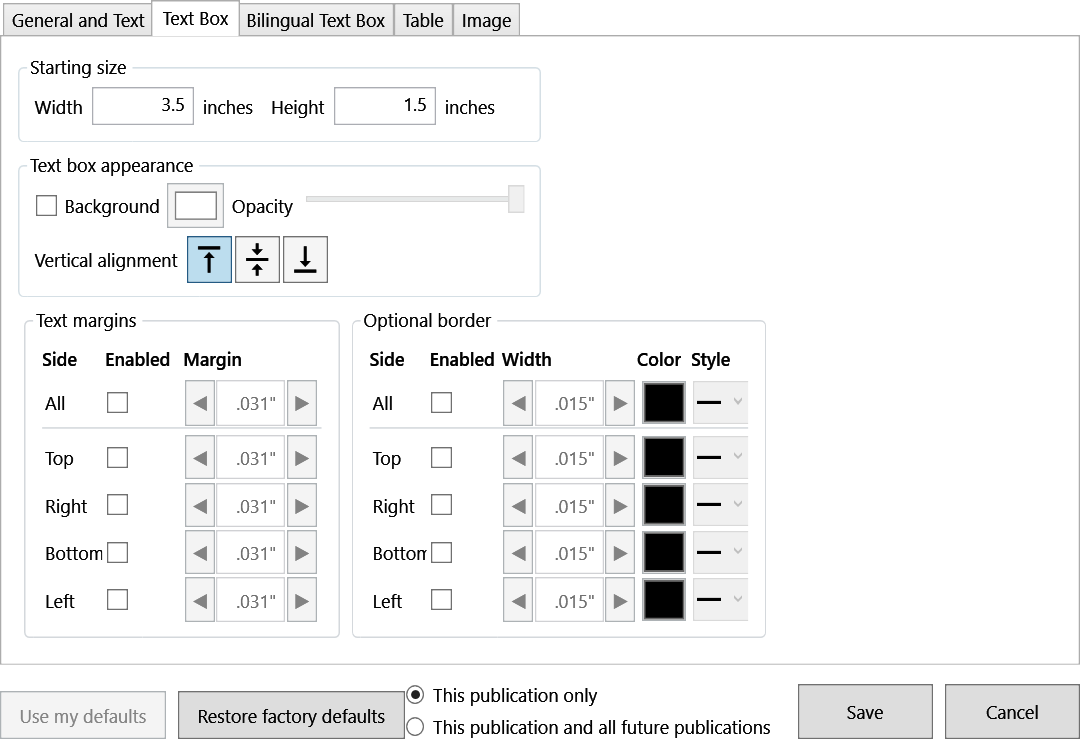Pick the Bottom border color swatch
Viewport: 1080px width, 740px height.
(664, 553)
